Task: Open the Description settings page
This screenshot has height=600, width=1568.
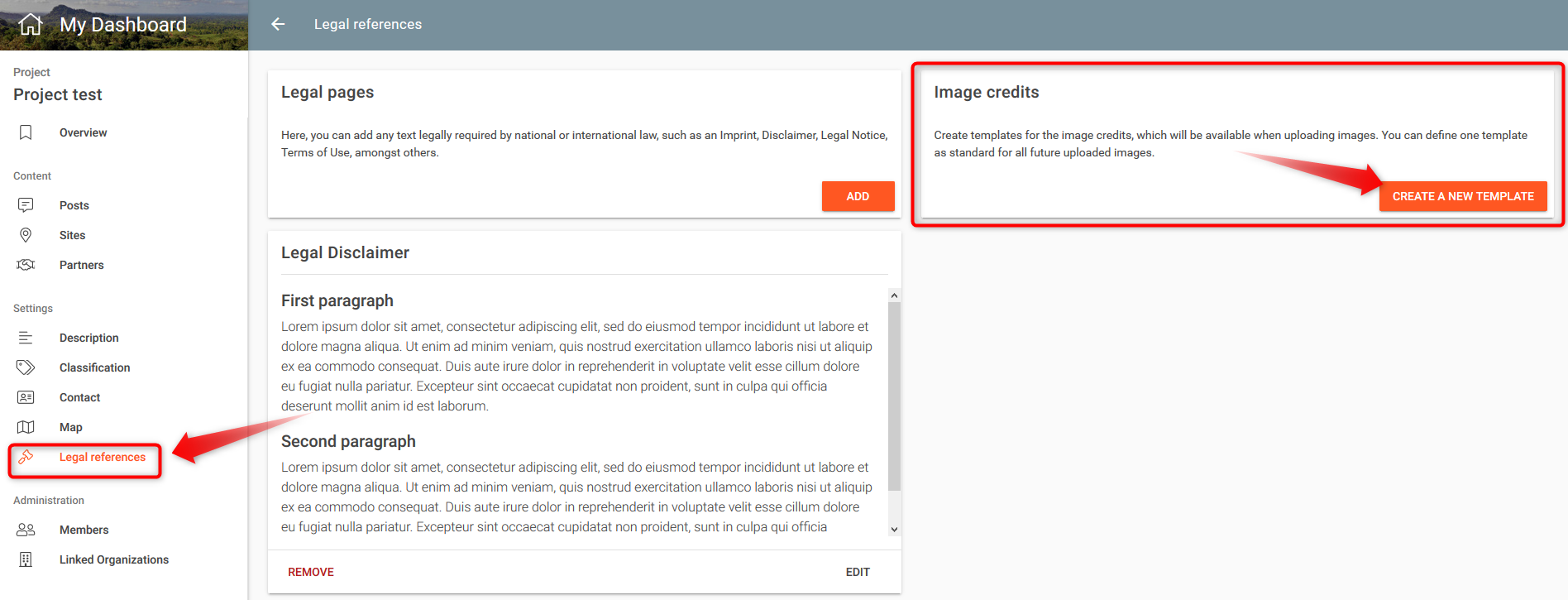Action: click(x=88, y=338)
